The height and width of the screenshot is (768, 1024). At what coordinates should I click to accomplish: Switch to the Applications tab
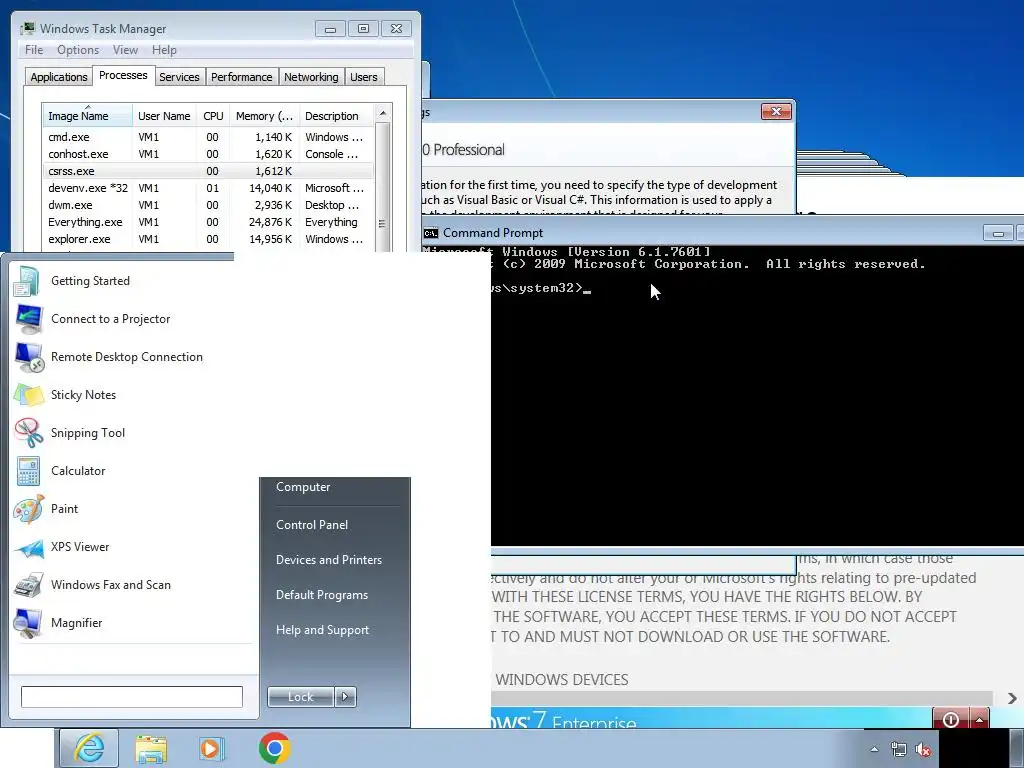[59, 77]
